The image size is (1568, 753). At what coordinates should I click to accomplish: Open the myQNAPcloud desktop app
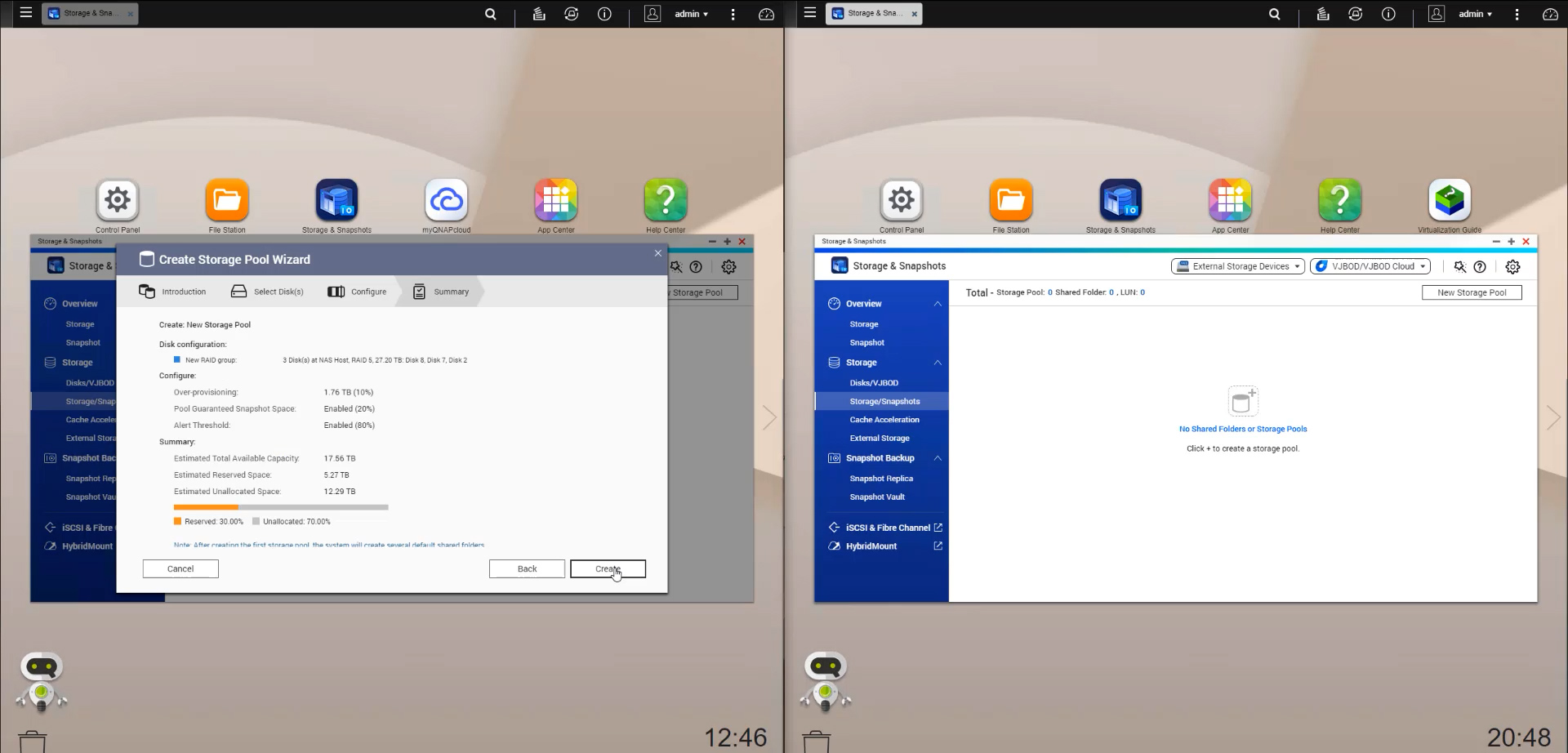[446, 200]
